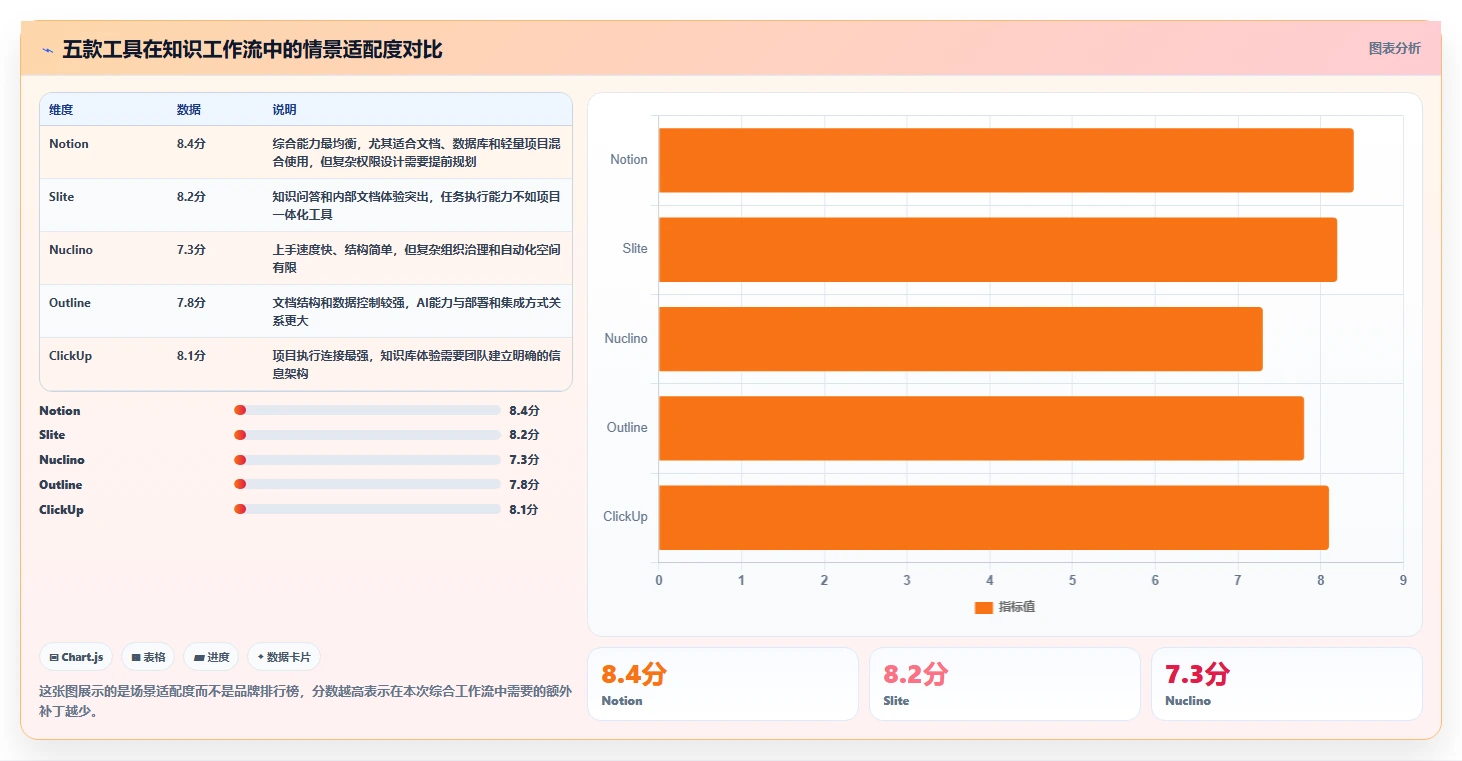Viewport: 1462px width, 761px height.
Task: Click the 图表分析 label
Action: tap(1394, 48)
